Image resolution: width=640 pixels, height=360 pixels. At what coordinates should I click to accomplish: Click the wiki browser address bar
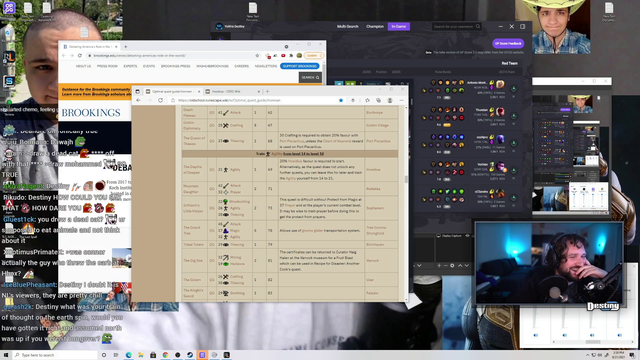[x=255, y=100]
